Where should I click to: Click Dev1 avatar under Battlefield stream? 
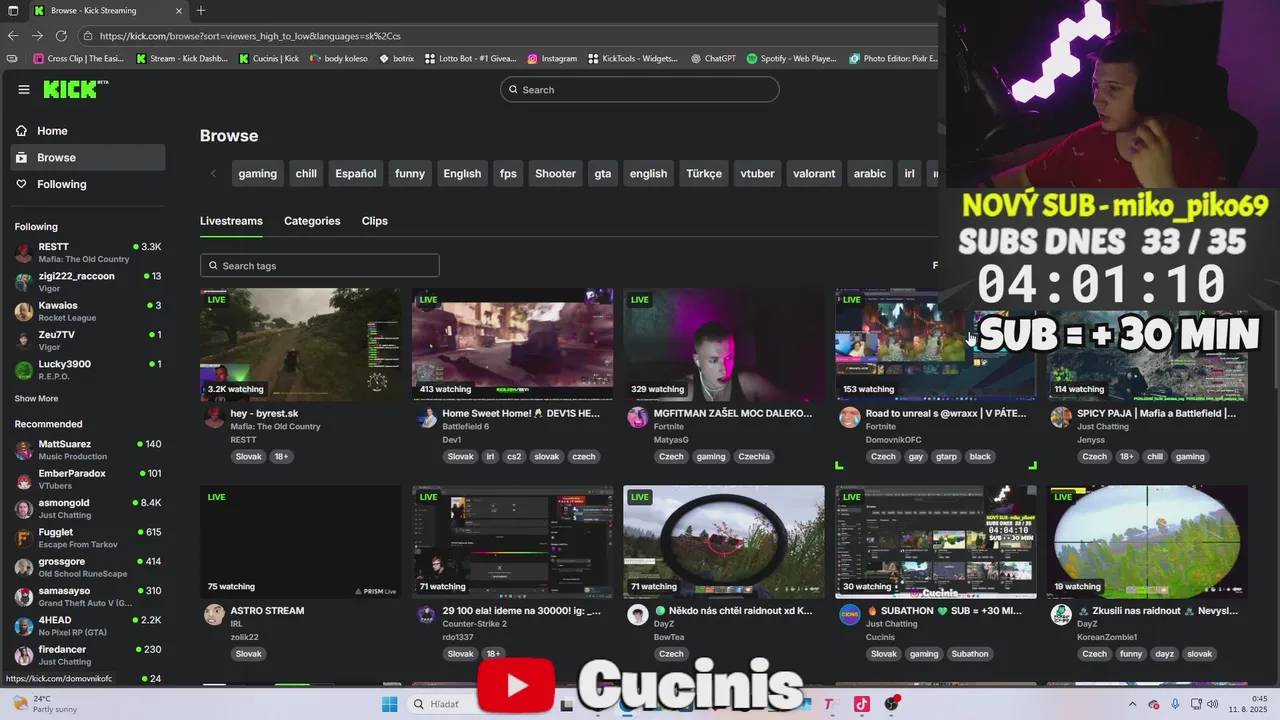click(426, 418)
